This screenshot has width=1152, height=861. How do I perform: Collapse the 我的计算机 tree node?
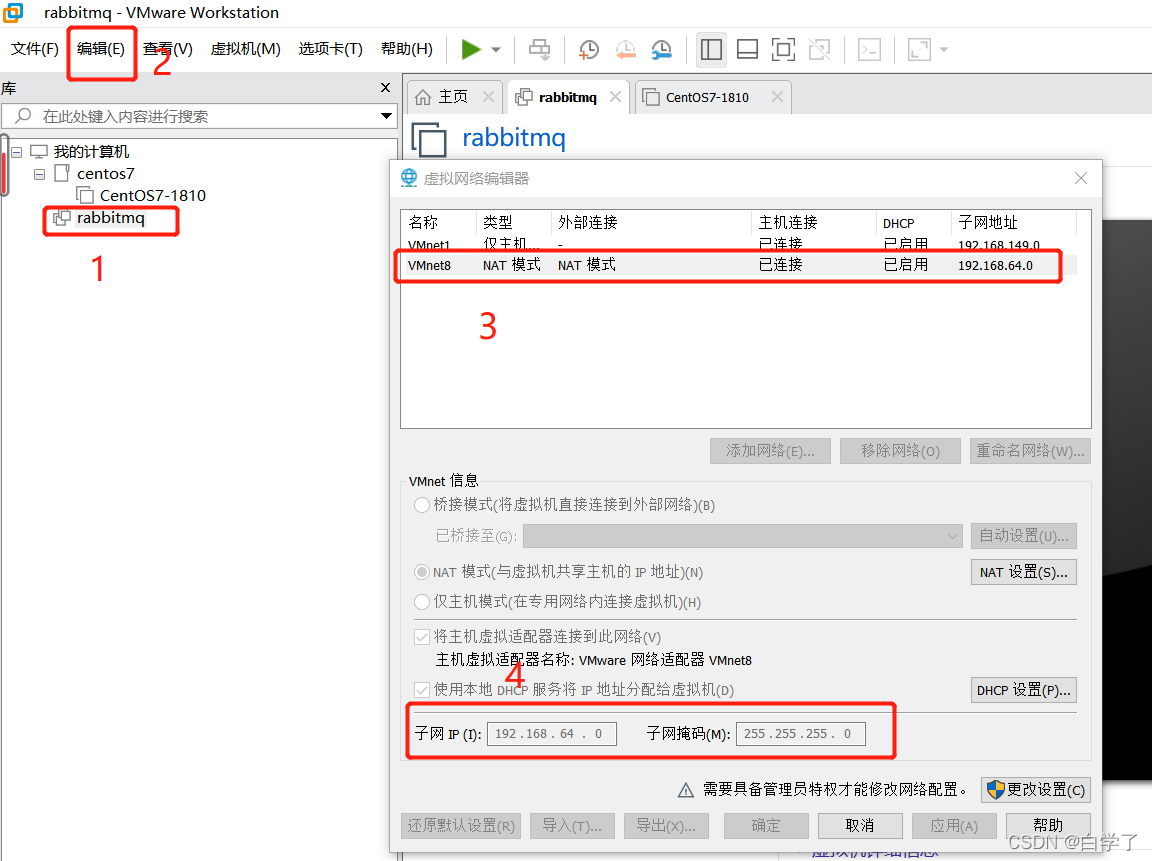(16, 152)
